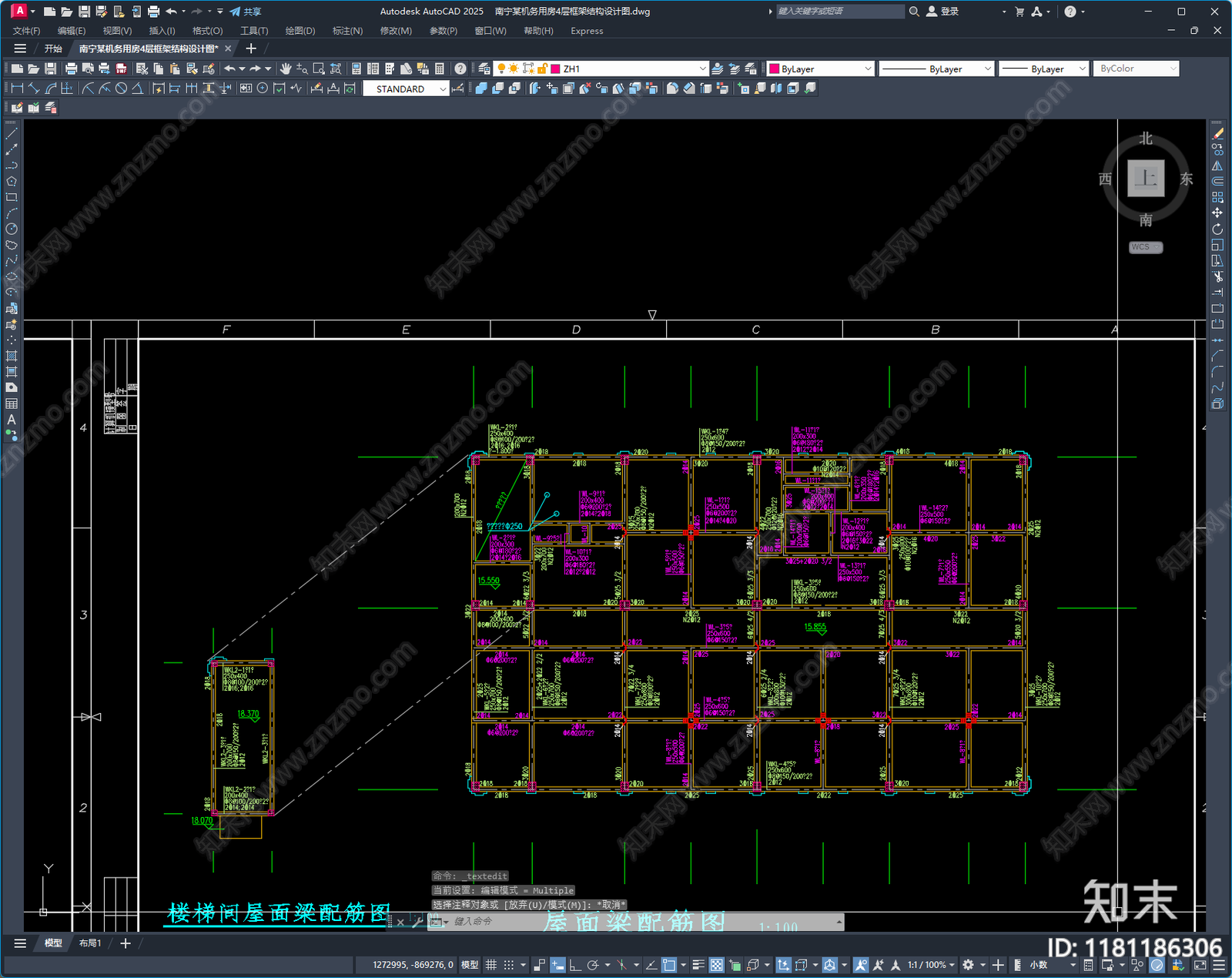Viewport: 1232px width, 978px height.
Task: Toggle Ortho mode in status bar
Action: coord(575,965)
